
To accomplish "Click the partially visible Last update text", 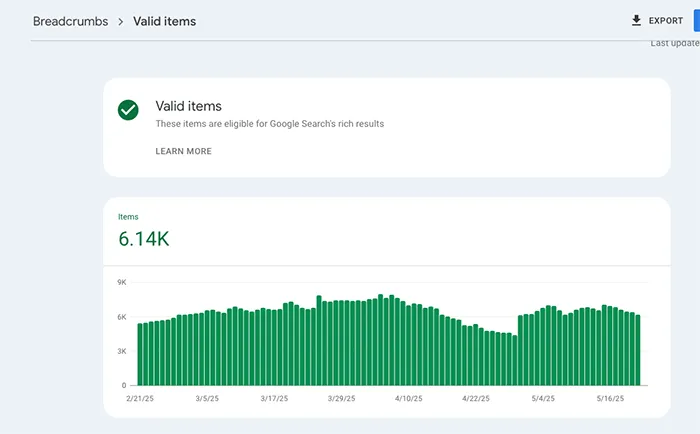I will pos(675,43).
